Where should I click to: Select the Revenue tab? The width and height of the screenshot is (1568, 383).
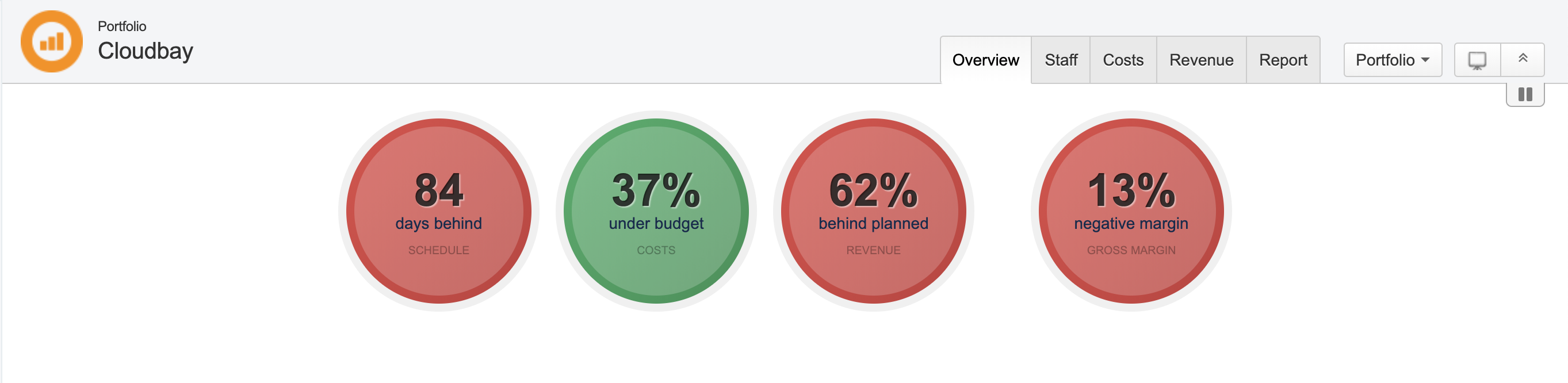coord(1200,60)
